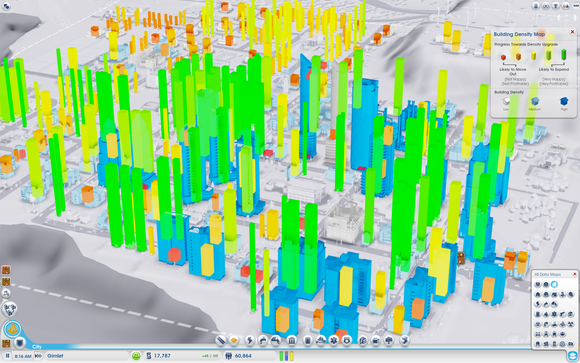Close the Building Density Map panel
The image size is (580, 363).
(572, 32)
